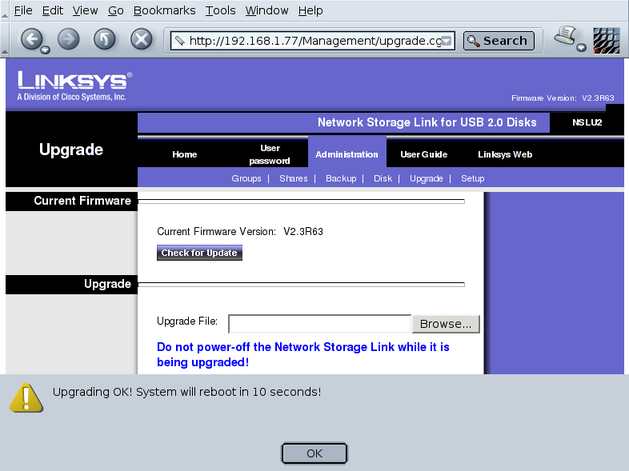Switch to the User password tab
Screen dimensions: 629x471
[270, 154]
